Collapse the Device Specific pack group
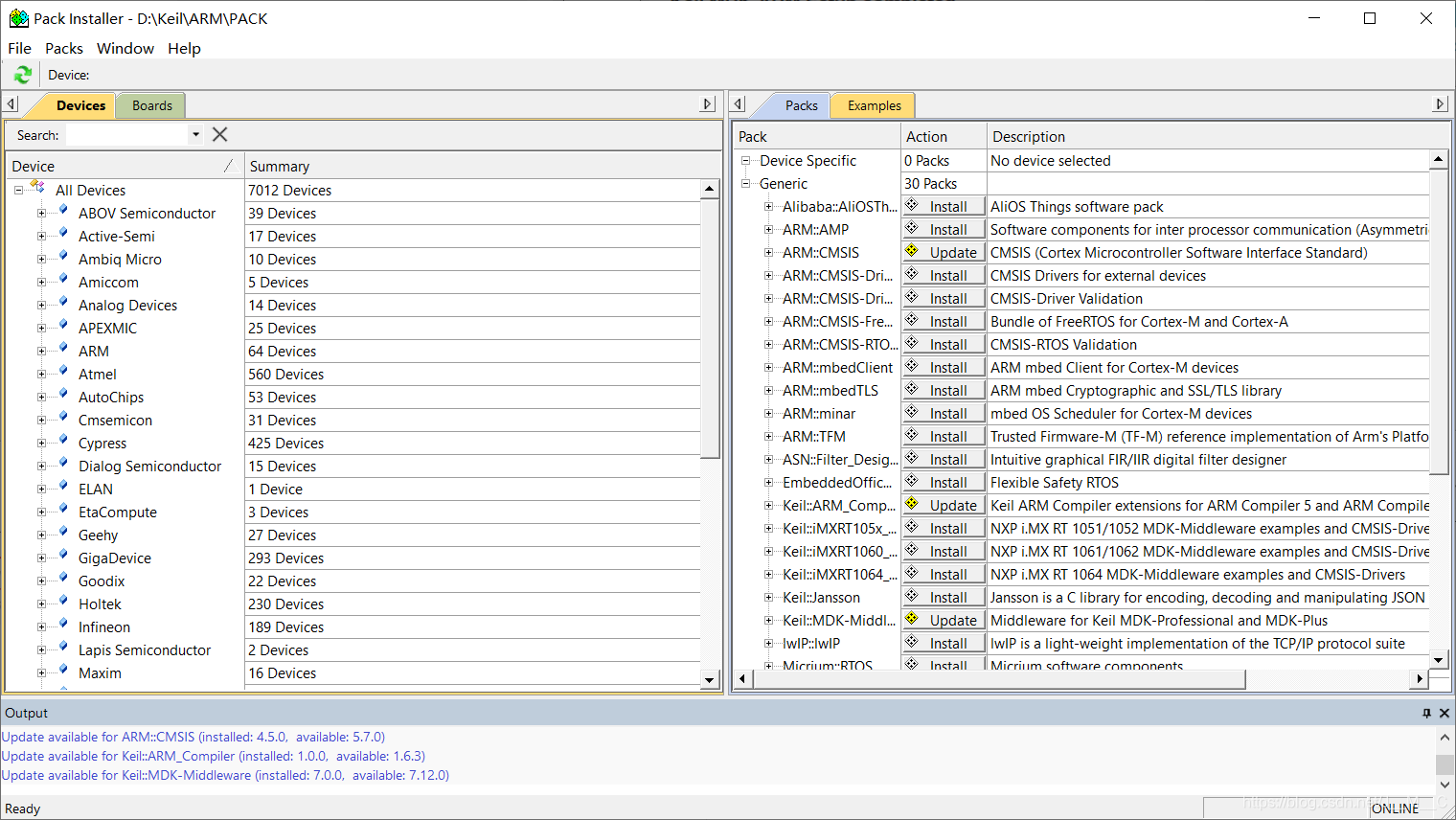The height and width of the screenshot is (820, 1456). [745, 161]
